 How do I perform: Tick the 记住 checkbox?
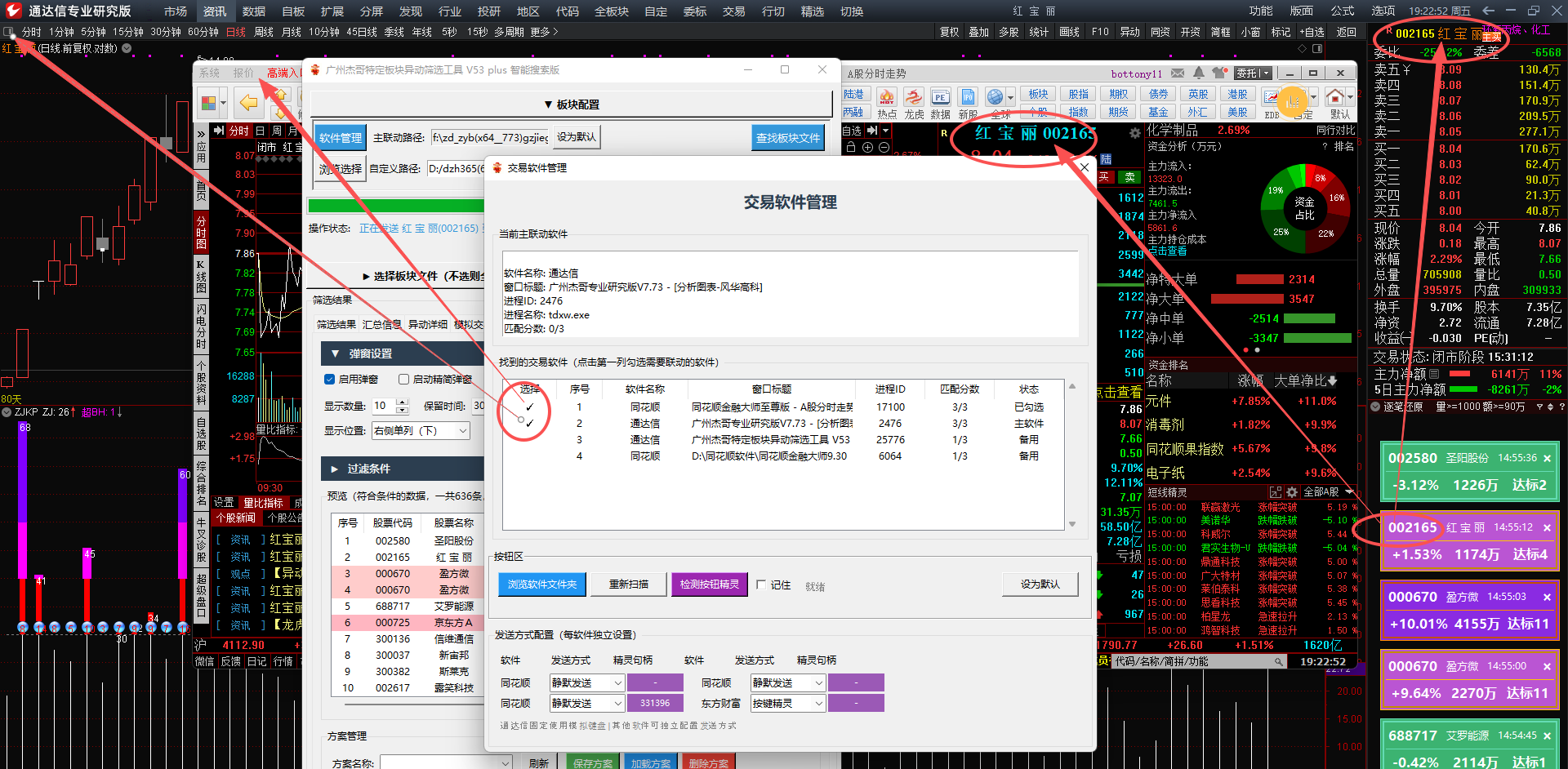pyautogui.click(x=761, y=585)
